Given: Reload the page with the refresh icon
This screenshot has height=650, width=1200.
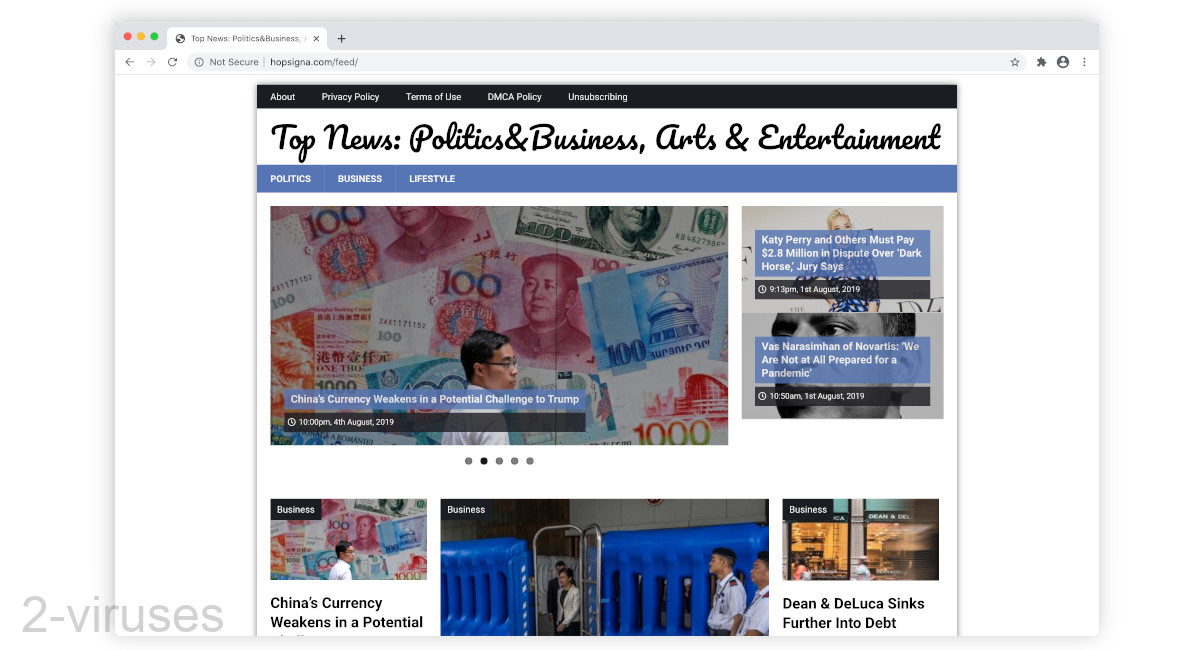Looking at the screenshot, I should point(172,61).
